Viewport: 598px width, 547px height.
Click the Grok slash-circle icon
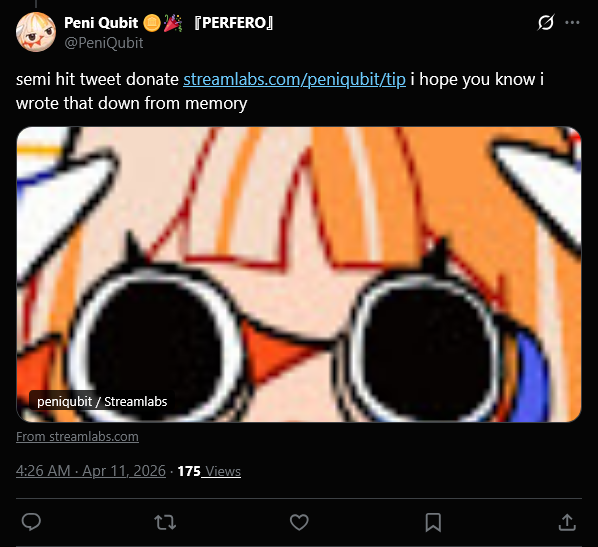point(545,23)
